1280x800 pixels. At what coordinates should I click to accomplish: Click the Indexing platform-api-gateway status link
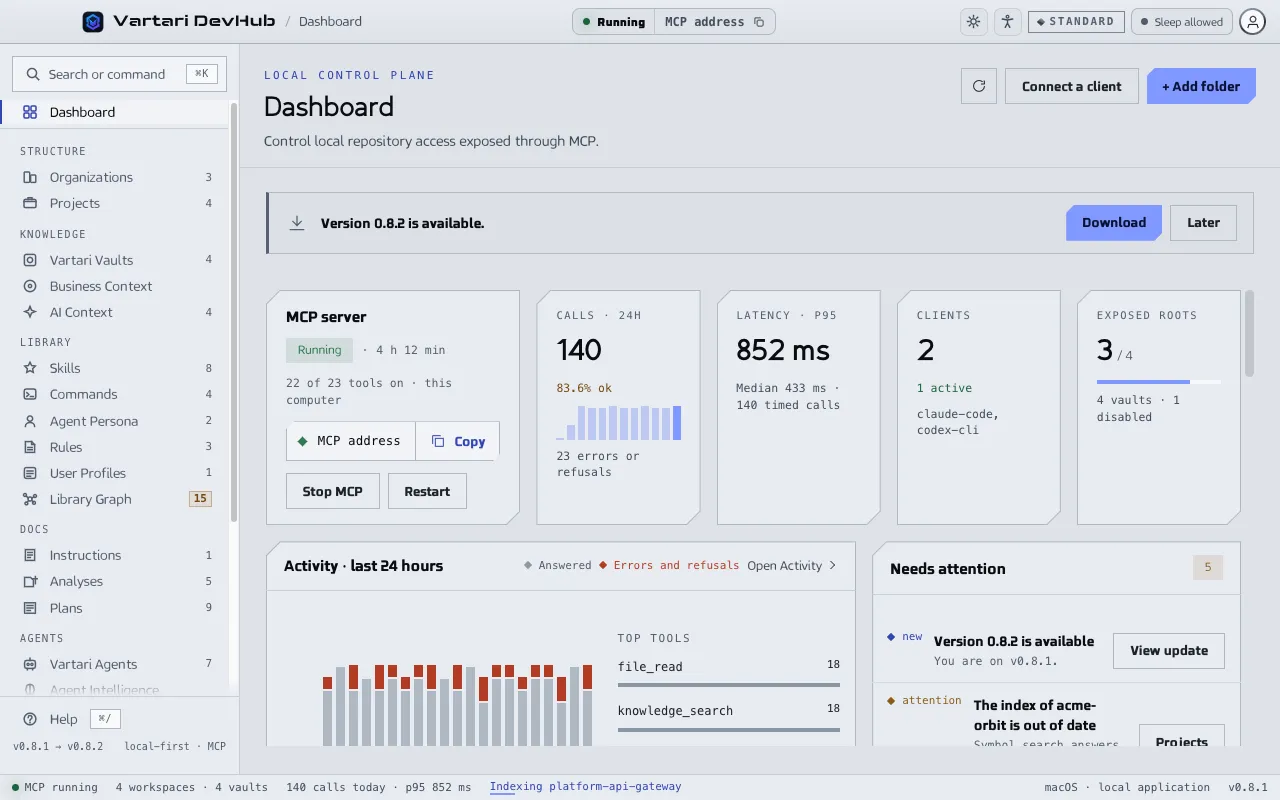click(x=585, y=787)
